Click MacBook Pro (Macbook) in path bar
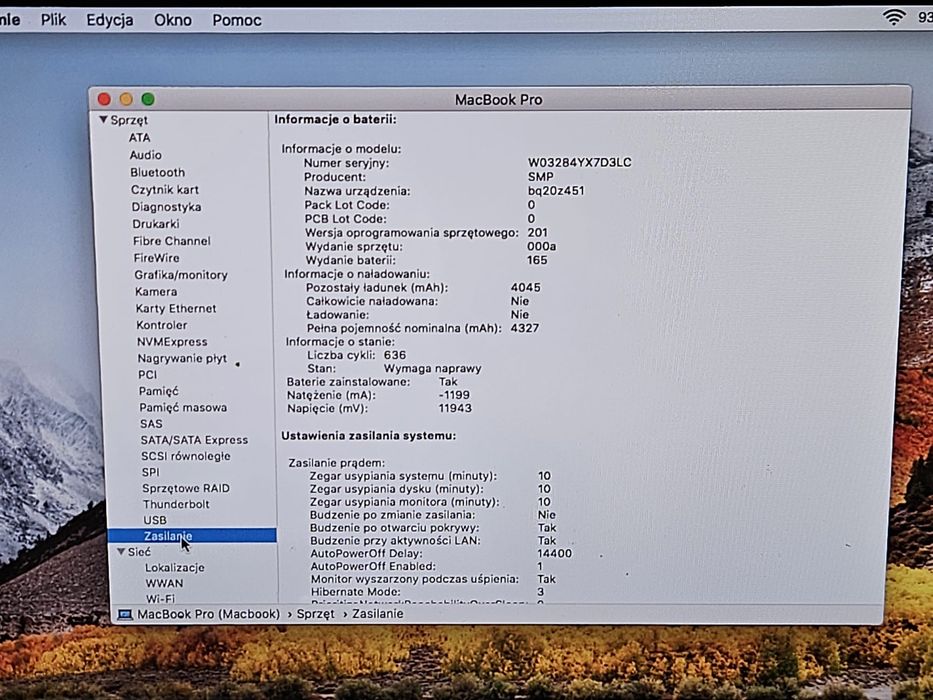 tap(208, 614)
